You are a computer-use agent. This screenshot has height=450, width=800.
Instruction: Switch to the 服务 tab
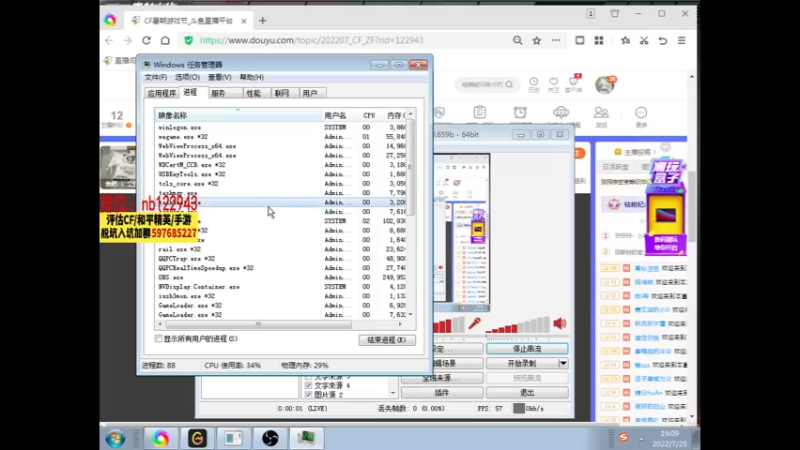pyautogui.click(x=226, y=93)
